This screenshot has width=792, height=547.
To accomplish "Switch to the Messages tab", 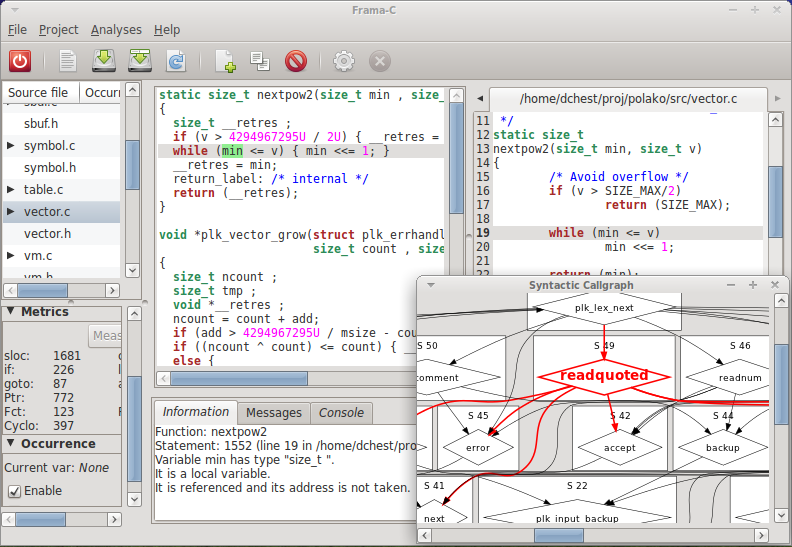I will click(x=274, y=413).
